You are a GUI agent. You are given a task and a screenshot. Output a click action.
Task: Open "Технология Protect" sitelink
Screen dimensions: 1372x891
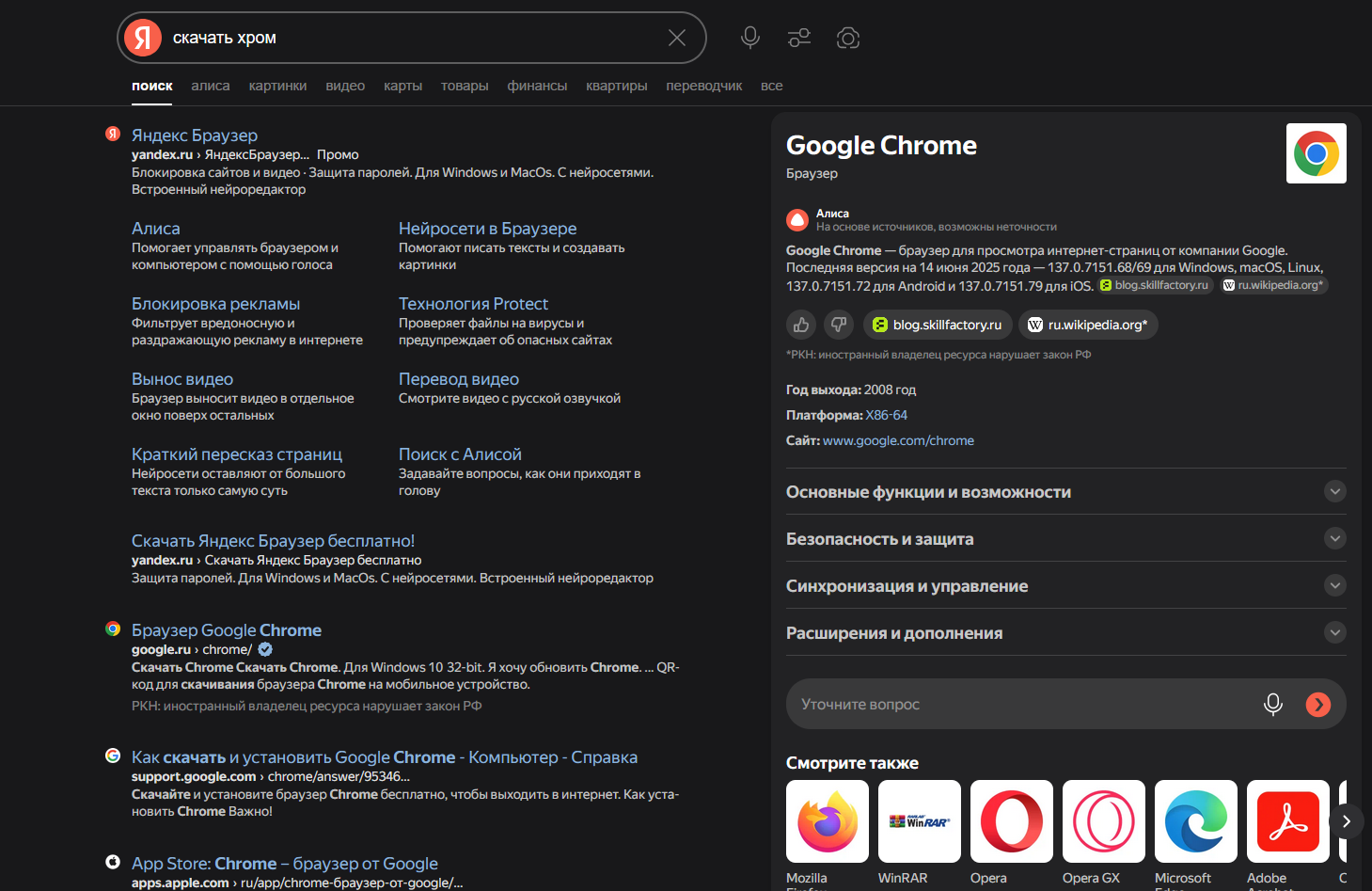[473, 304]
